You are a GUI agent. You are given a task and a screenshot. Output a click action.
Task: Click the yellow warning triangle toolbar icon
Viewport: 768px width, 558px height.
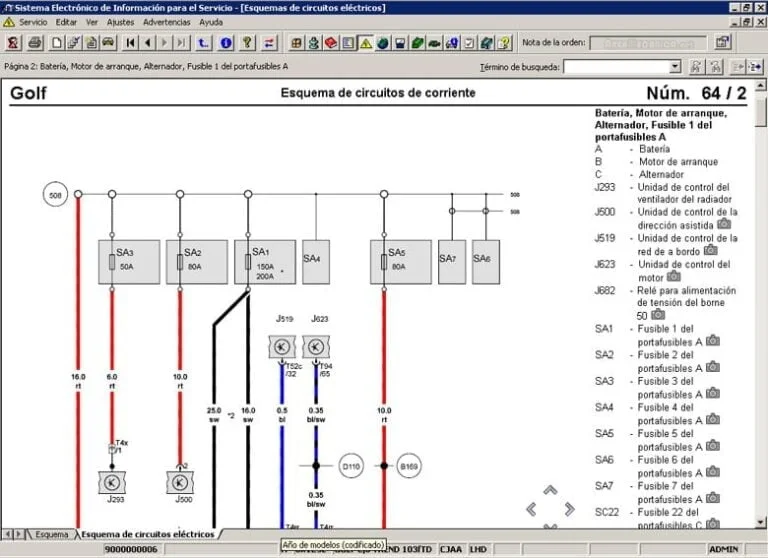coord(365,43)
